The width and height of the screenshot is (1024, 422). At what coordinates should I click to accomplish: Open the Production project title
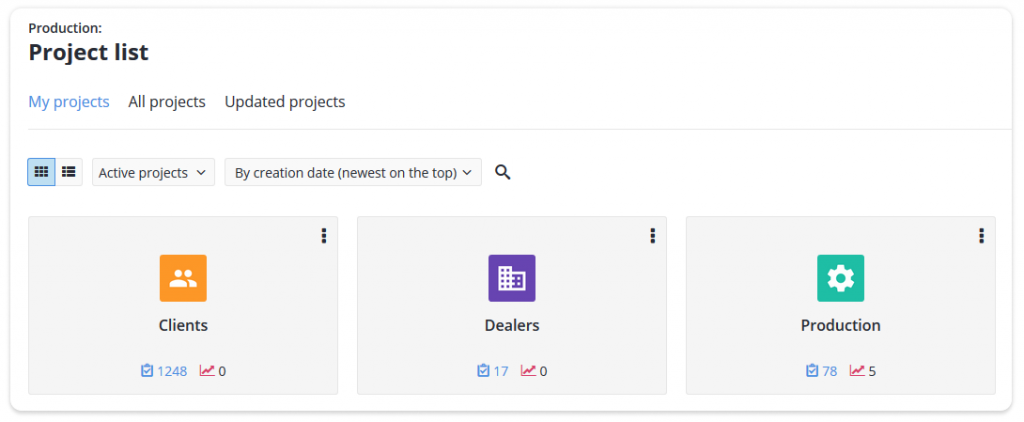840,325
